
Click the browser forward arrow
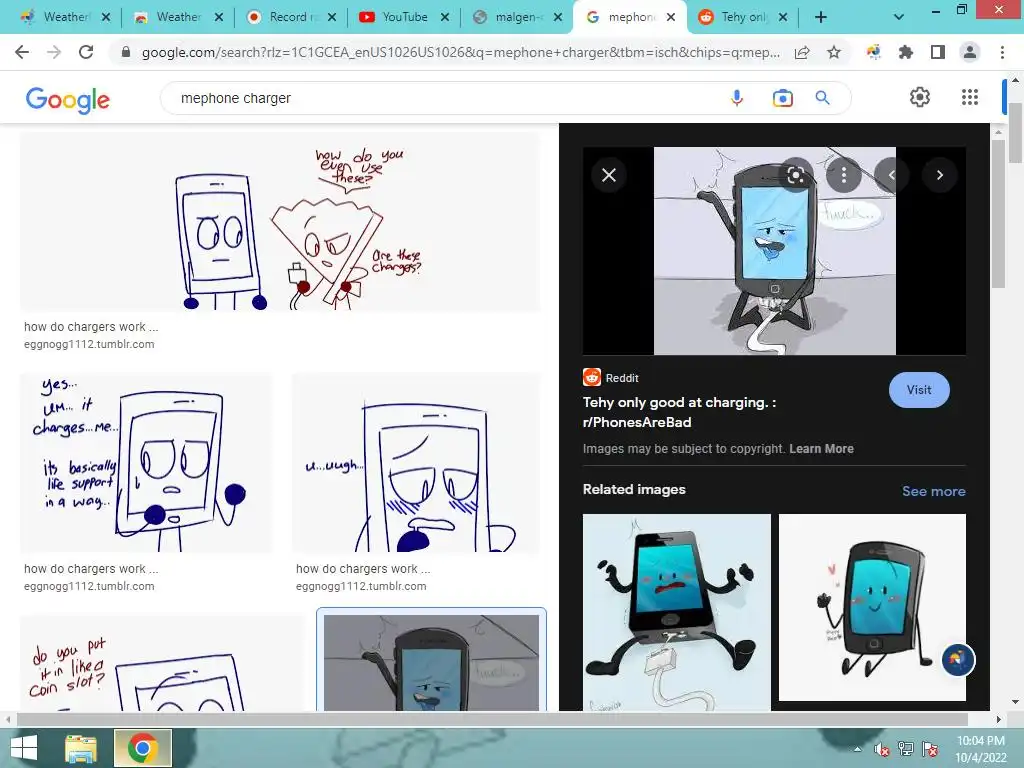pos(54,52)
